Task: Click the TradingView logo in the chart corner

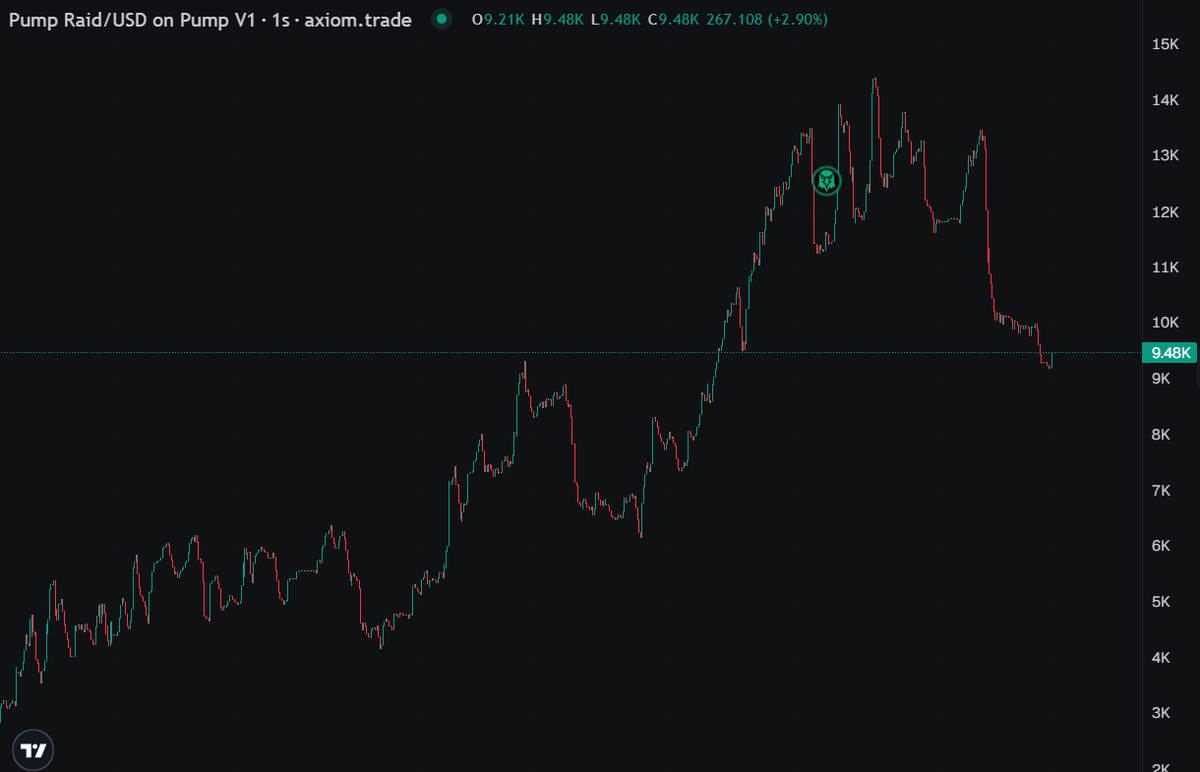Action: 34,750
